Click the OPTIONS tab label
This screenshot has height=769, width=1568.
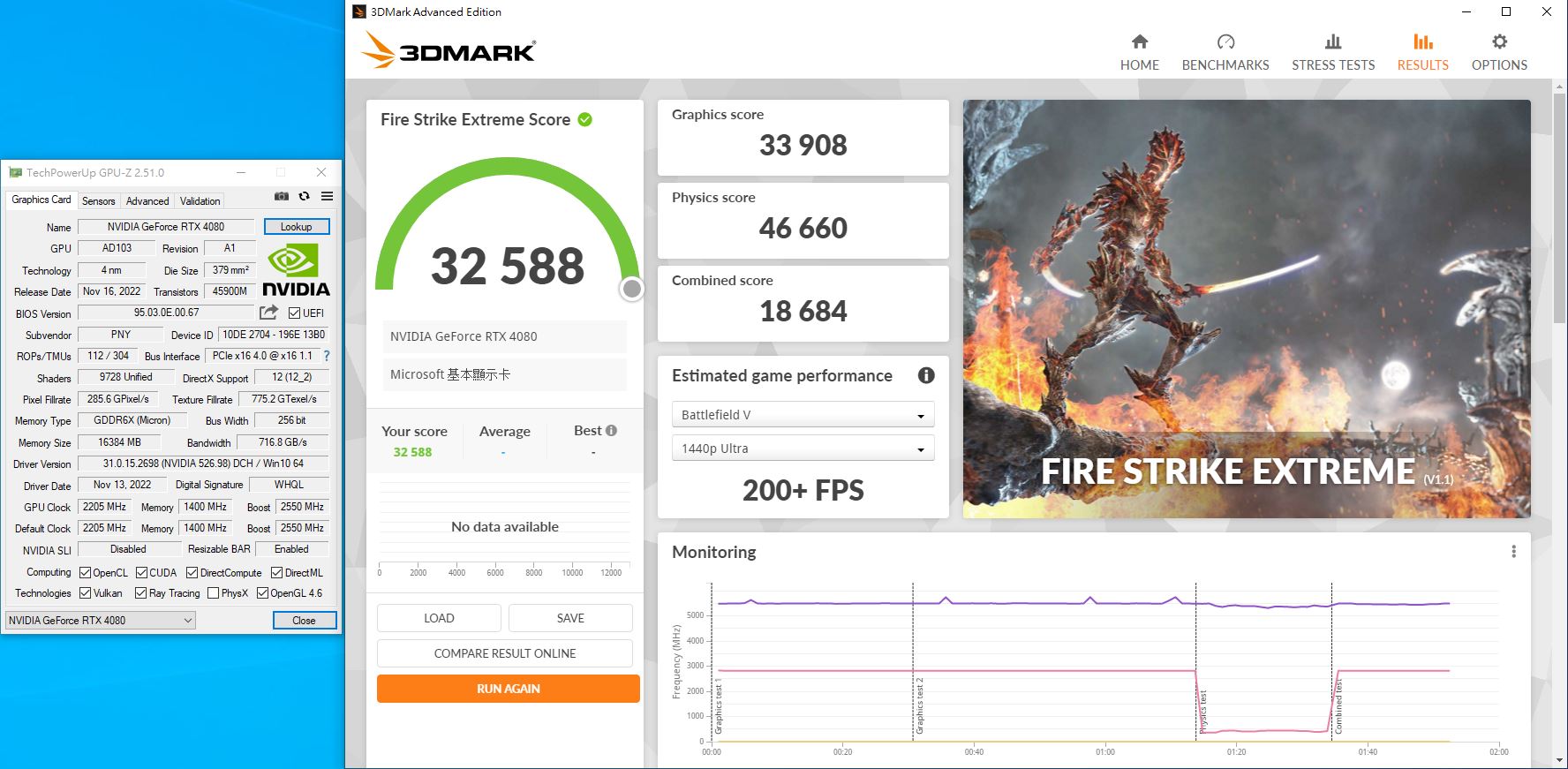[x=1499, y=65]
